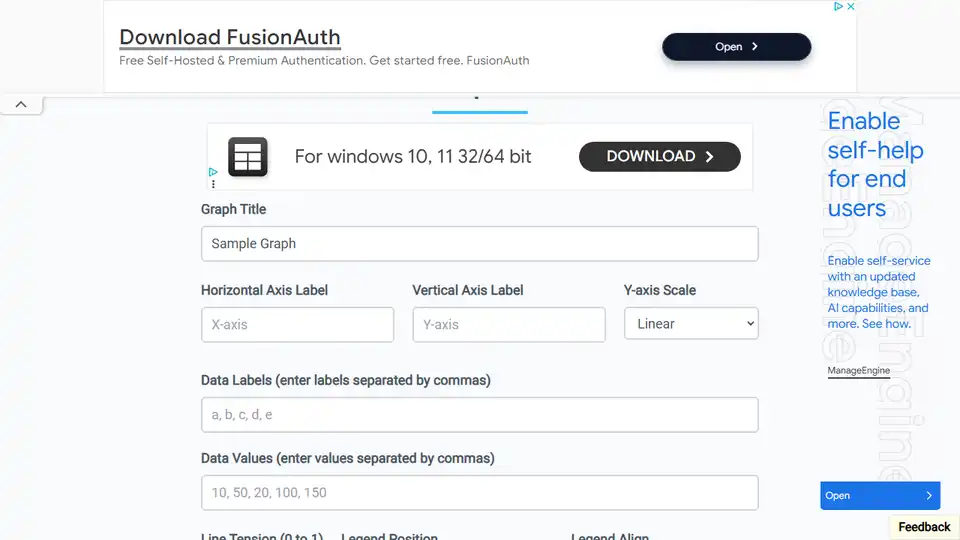This screenshot has height=540, width=960.
Task: Click the Data Values input field
Action: 479,492
